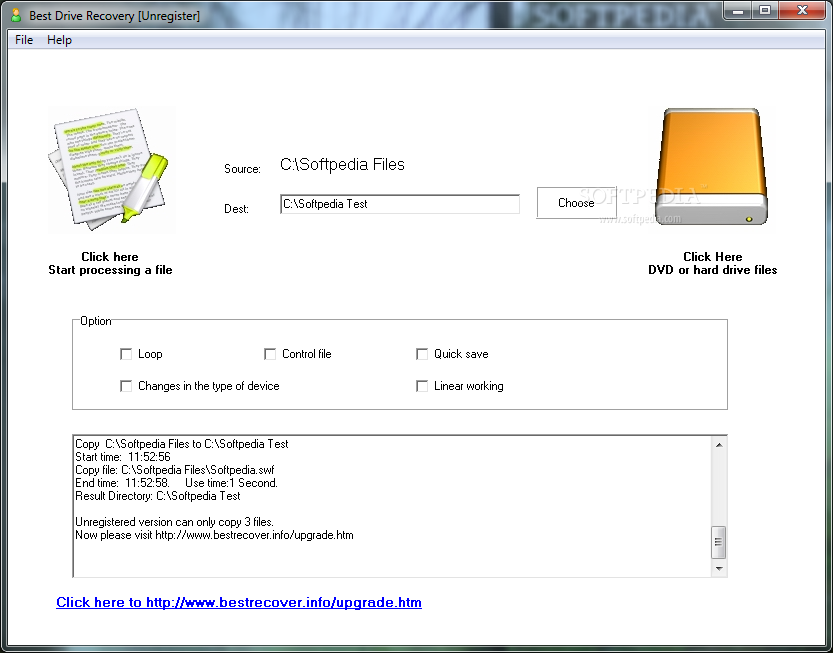The image size is (833, 653).
Task: Click the log scrollbar thumb
Action: click(x=719, y=542)
